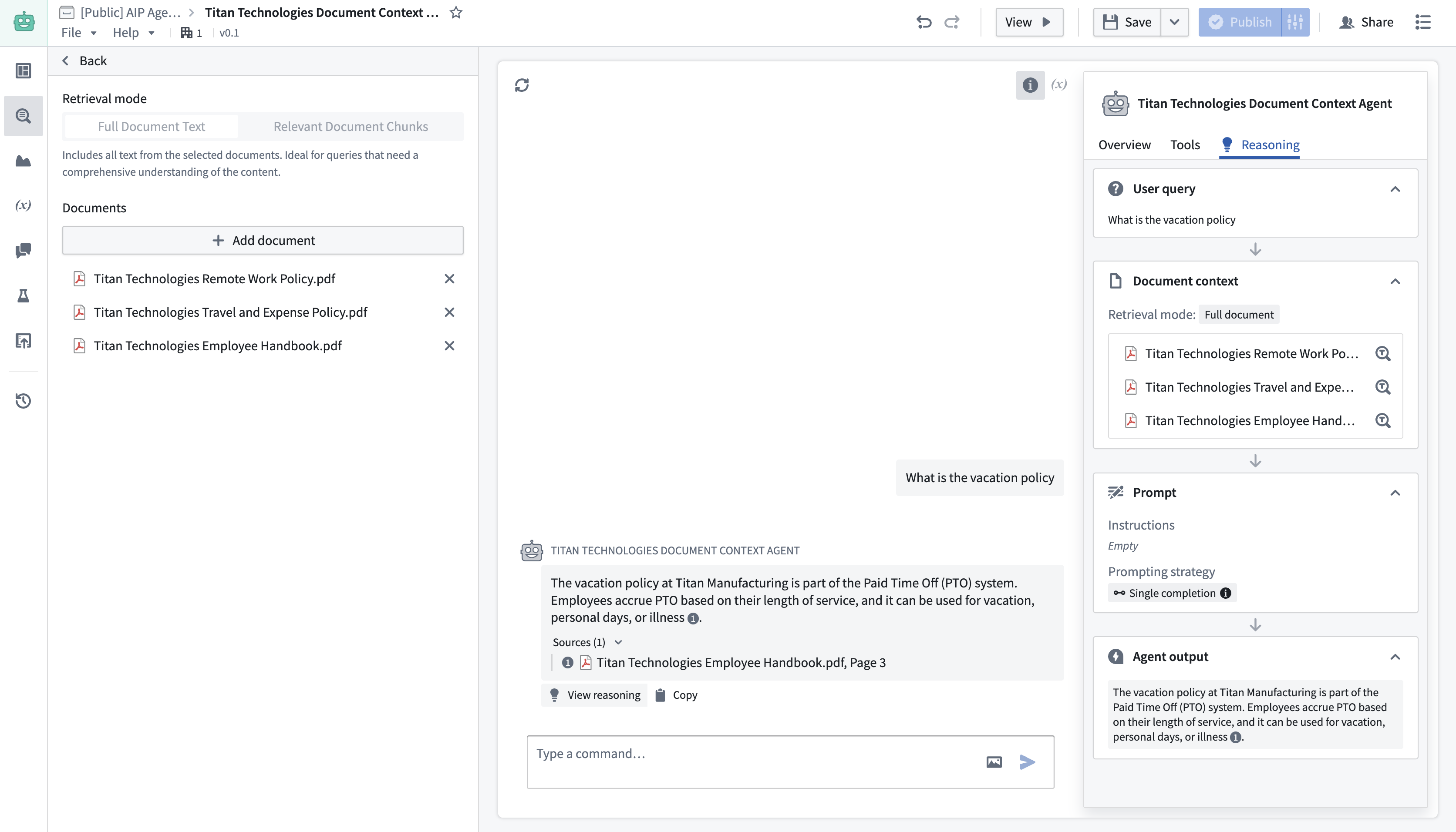Toggle the conversation info indicator
Viewport: 1456px width, 832px height.
(1030, 84)
